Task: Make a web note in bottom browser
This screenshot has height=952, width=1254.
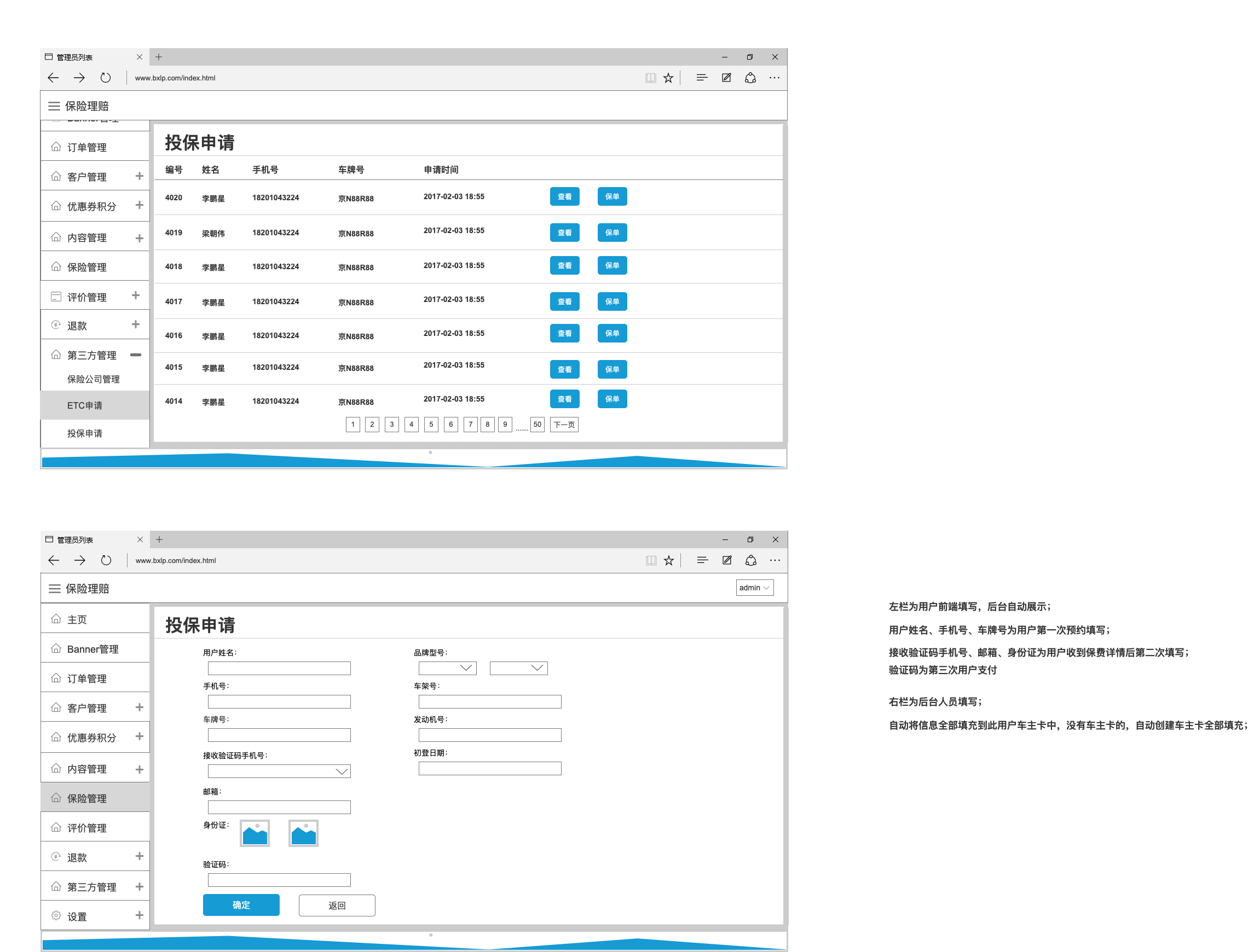Action: tap(727, 560)
